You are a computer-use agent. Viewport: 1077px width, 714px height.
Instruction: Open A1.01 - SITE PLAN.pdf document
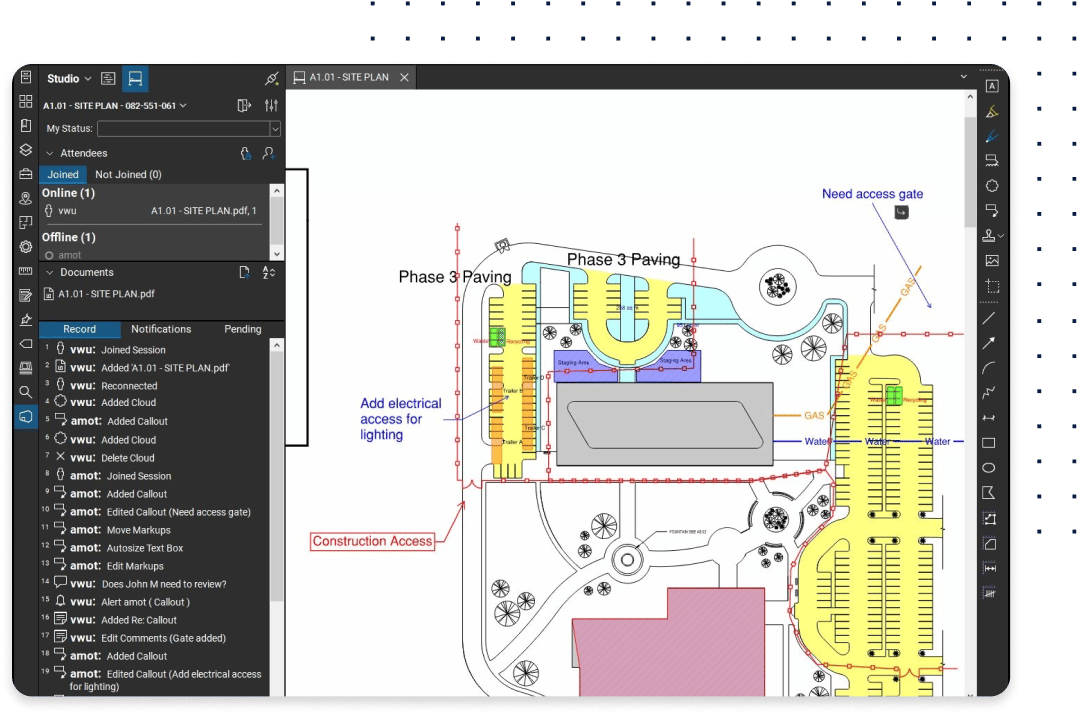click(x=106, y=294)
